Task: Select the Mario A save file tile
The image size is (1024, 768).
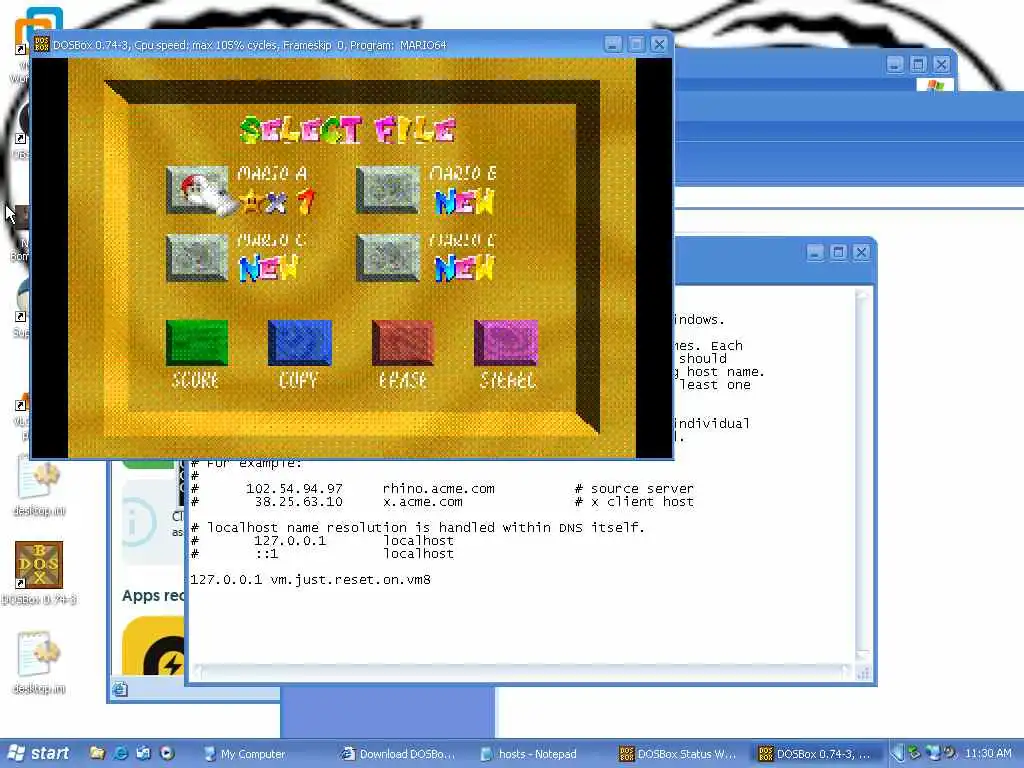Action: click(x=197, y=190)
